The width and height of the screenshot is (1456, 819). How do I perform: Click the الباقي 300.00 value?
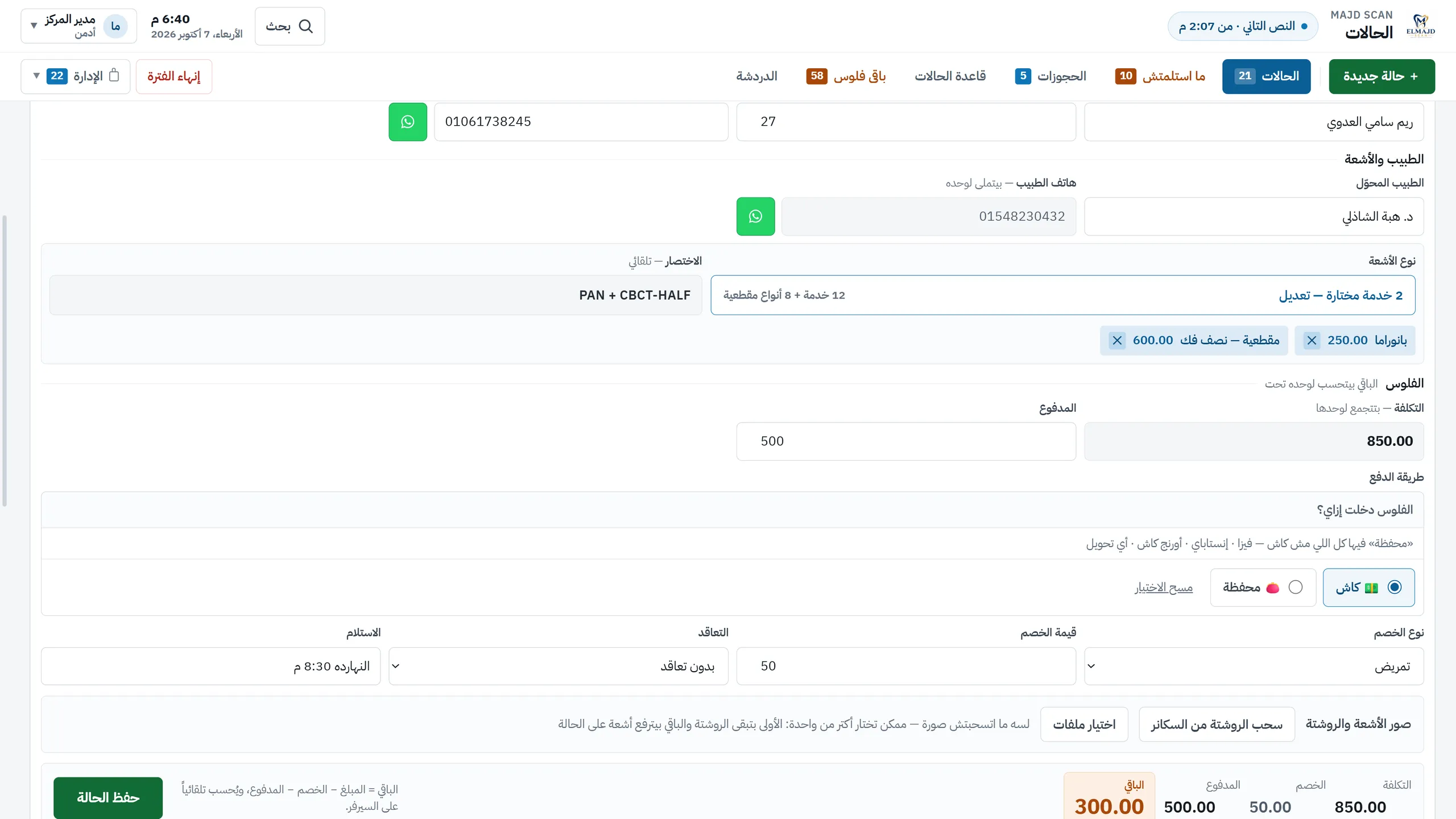1108,806
